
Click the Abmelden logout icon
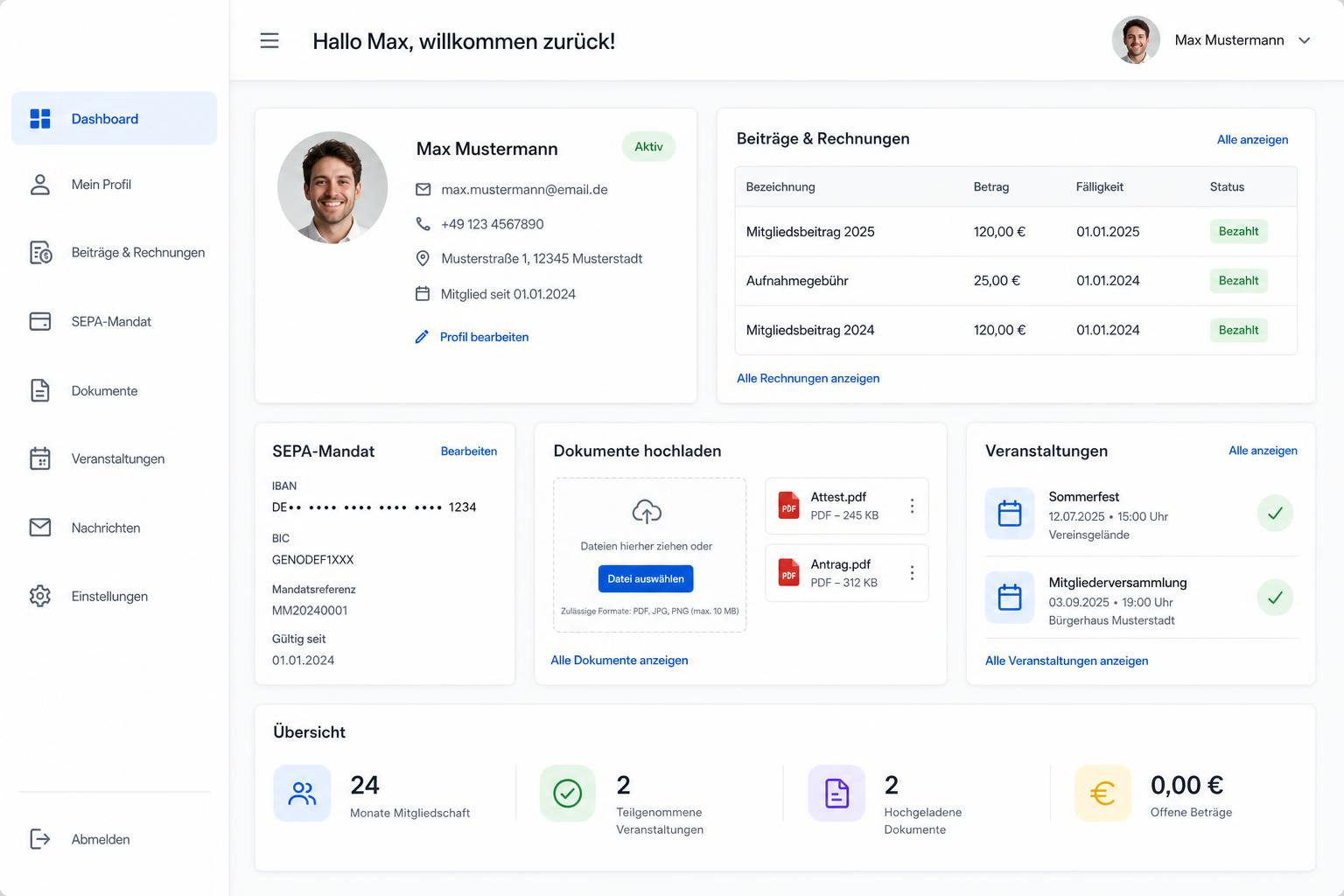pyautogui.click(x=40, y=838)
